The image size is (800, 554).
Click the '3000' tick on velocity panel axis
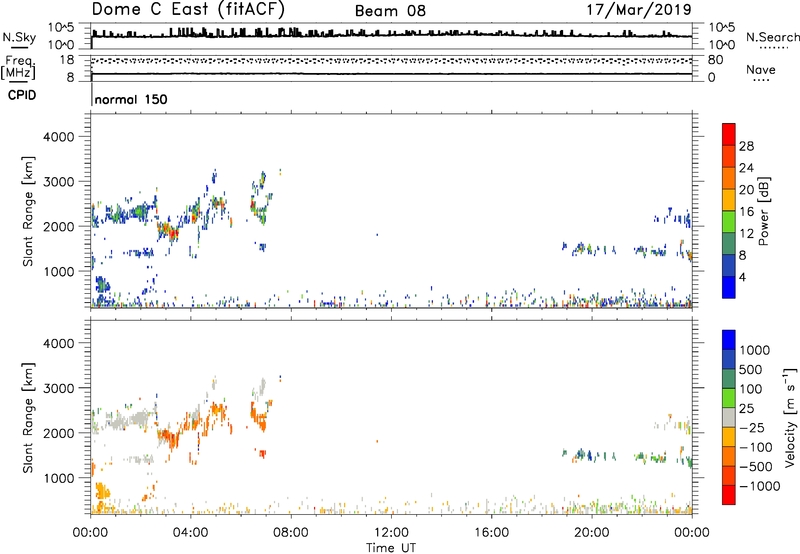(x=58, y=388)
